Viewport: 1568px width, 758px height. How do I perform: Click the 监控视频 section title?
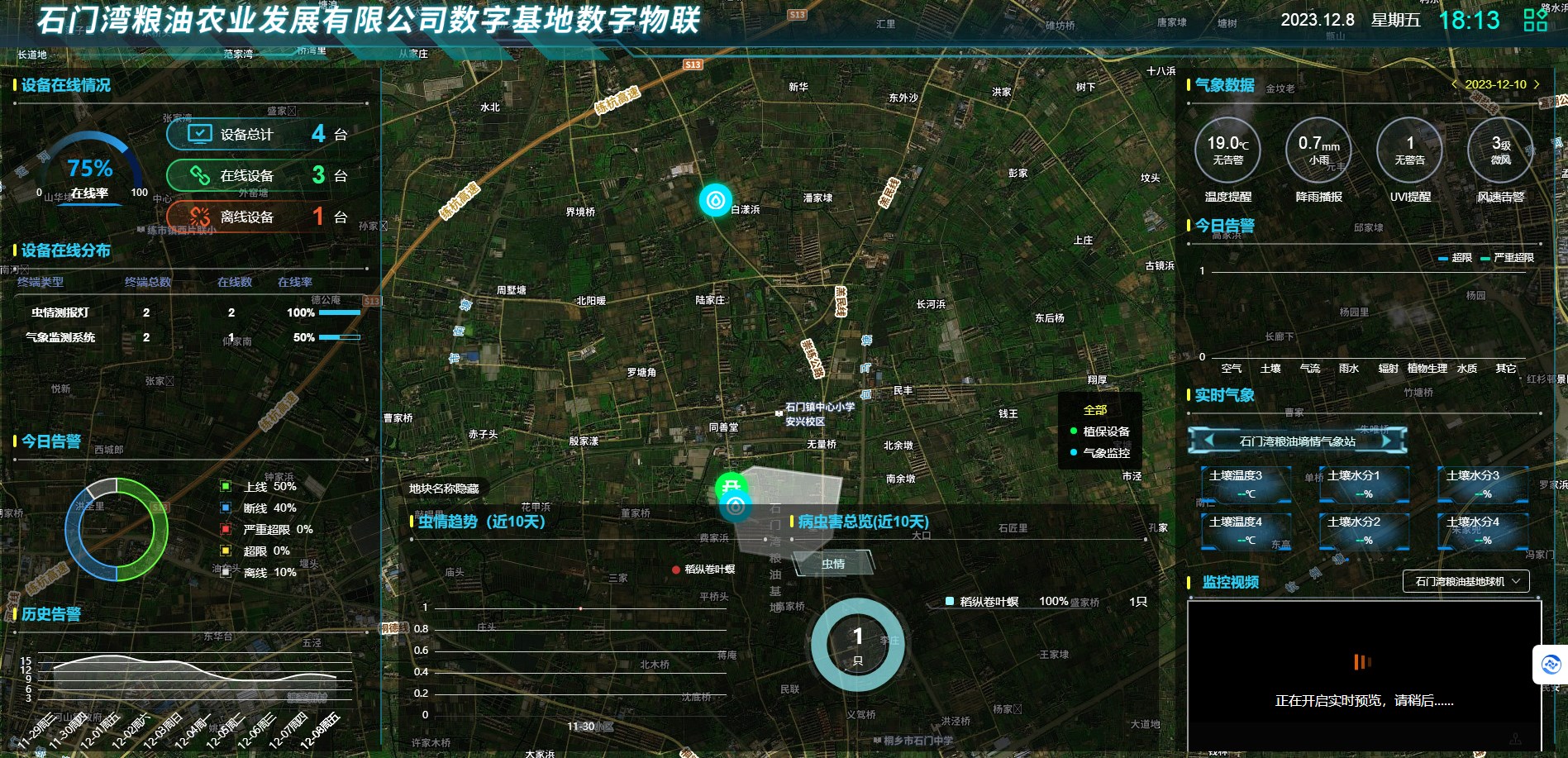tap(1230, 582)
